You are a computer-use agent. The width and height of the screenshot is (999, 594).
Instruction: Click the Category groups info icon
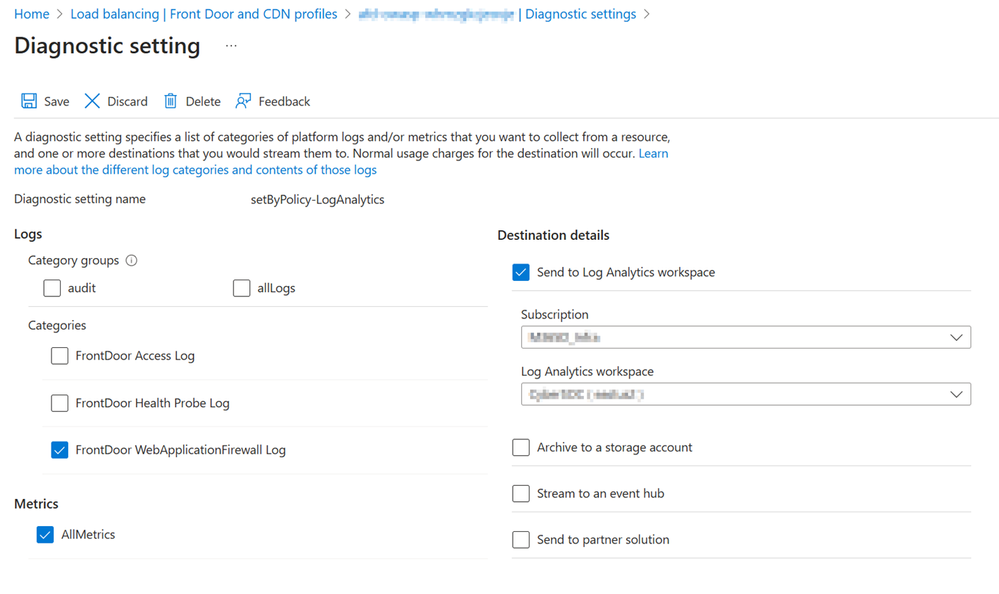(x=131, y=261)
